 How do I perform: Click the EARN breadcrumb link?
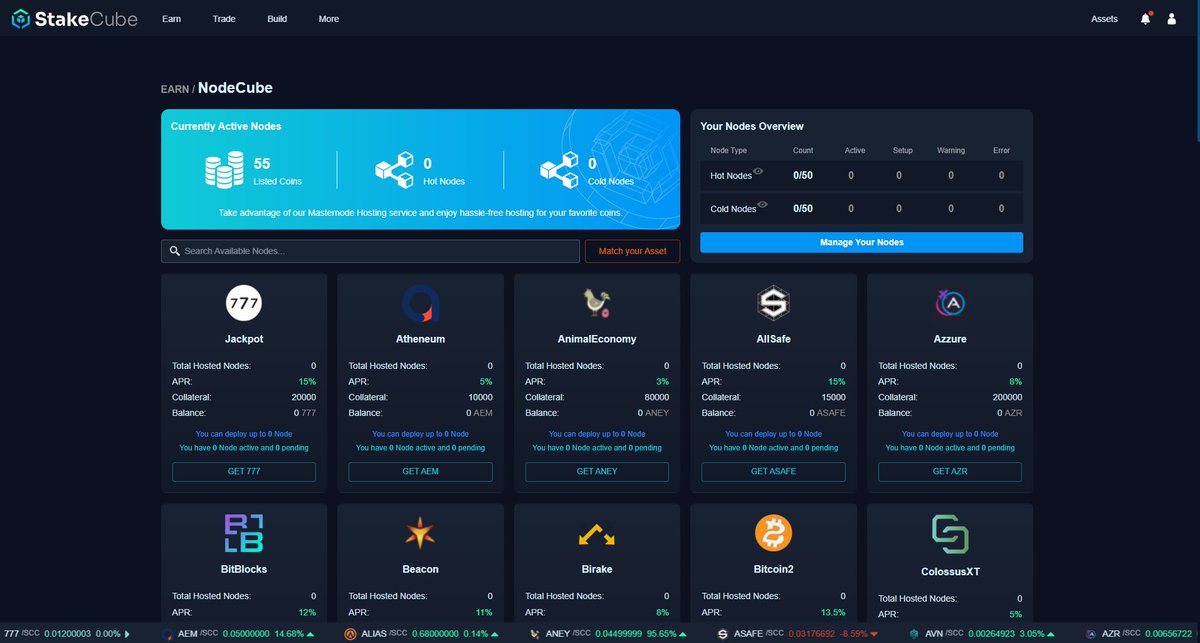(174, 89)
